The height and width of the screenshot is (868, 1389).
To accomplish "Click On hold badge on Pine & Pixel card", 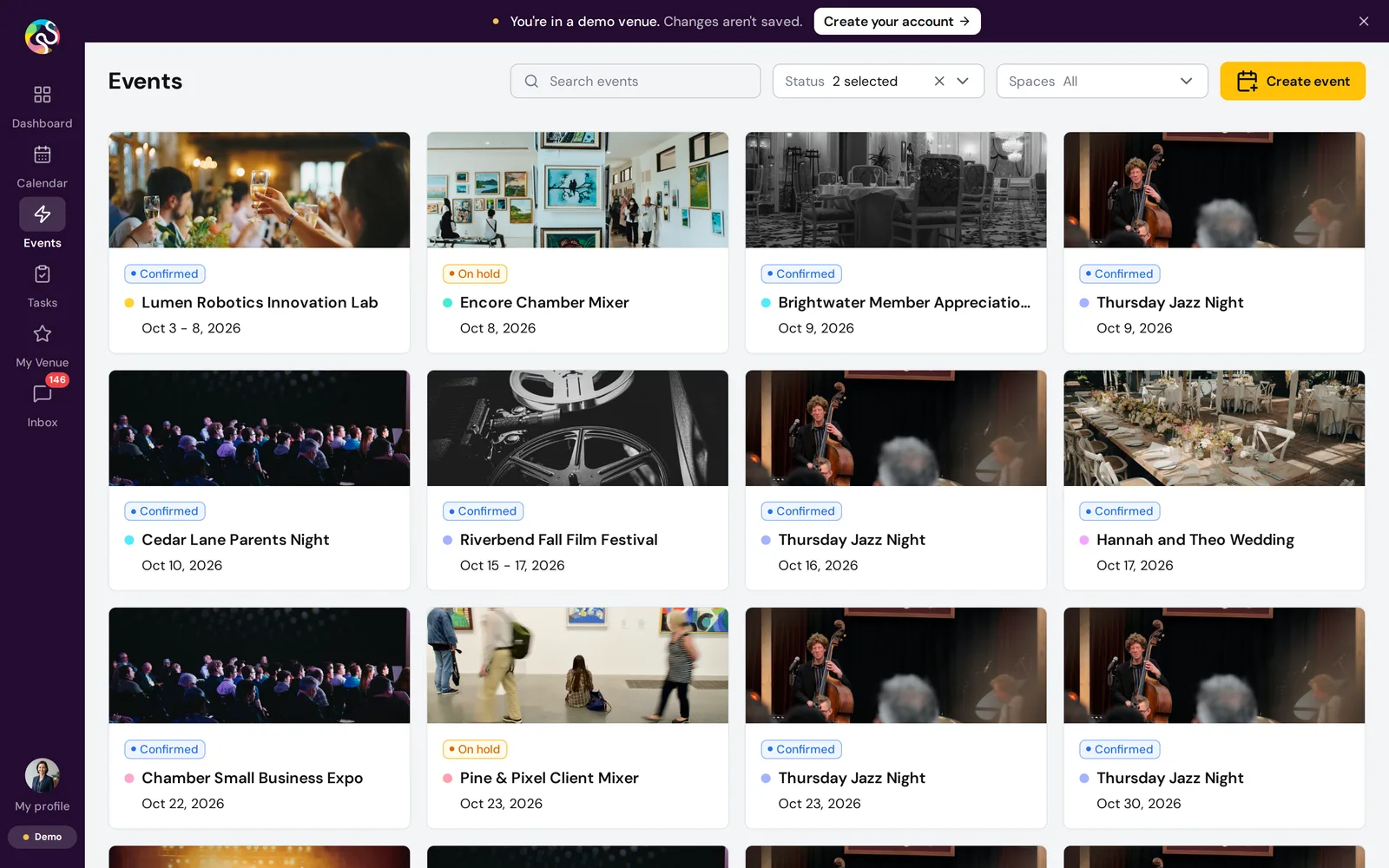I will click(475, 750).
